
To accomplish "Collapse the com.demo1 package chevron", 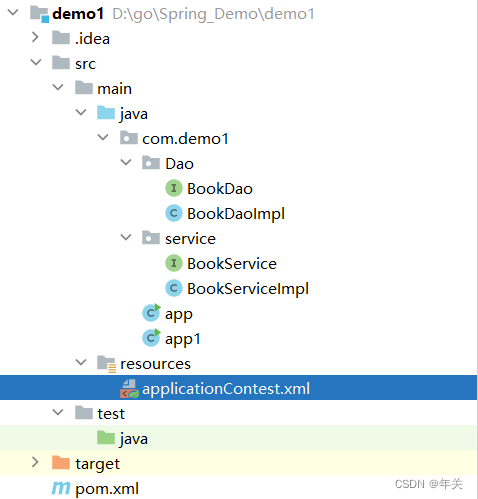I will pyautogui.click(x=103, y=137).
